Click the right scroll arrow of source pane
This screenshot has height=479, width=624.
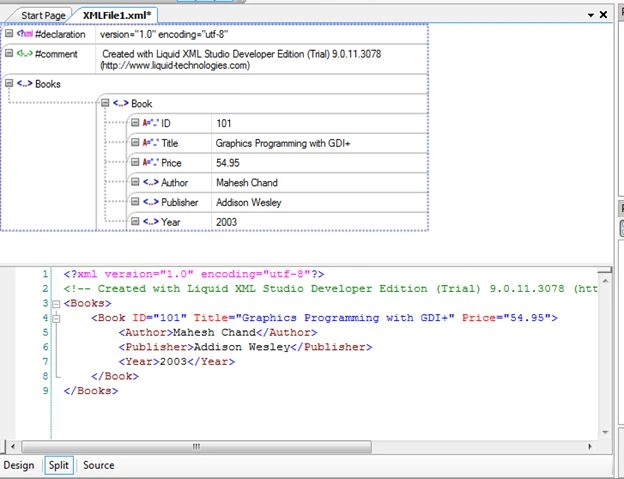click(x=590, y=447)
